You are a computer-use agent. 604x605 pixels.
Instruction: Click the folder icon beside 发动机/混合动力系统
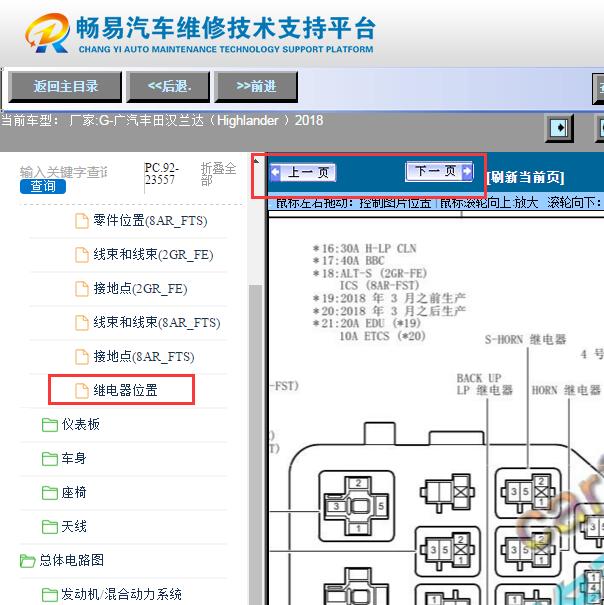pyautogui.click(x=50, y=595)
